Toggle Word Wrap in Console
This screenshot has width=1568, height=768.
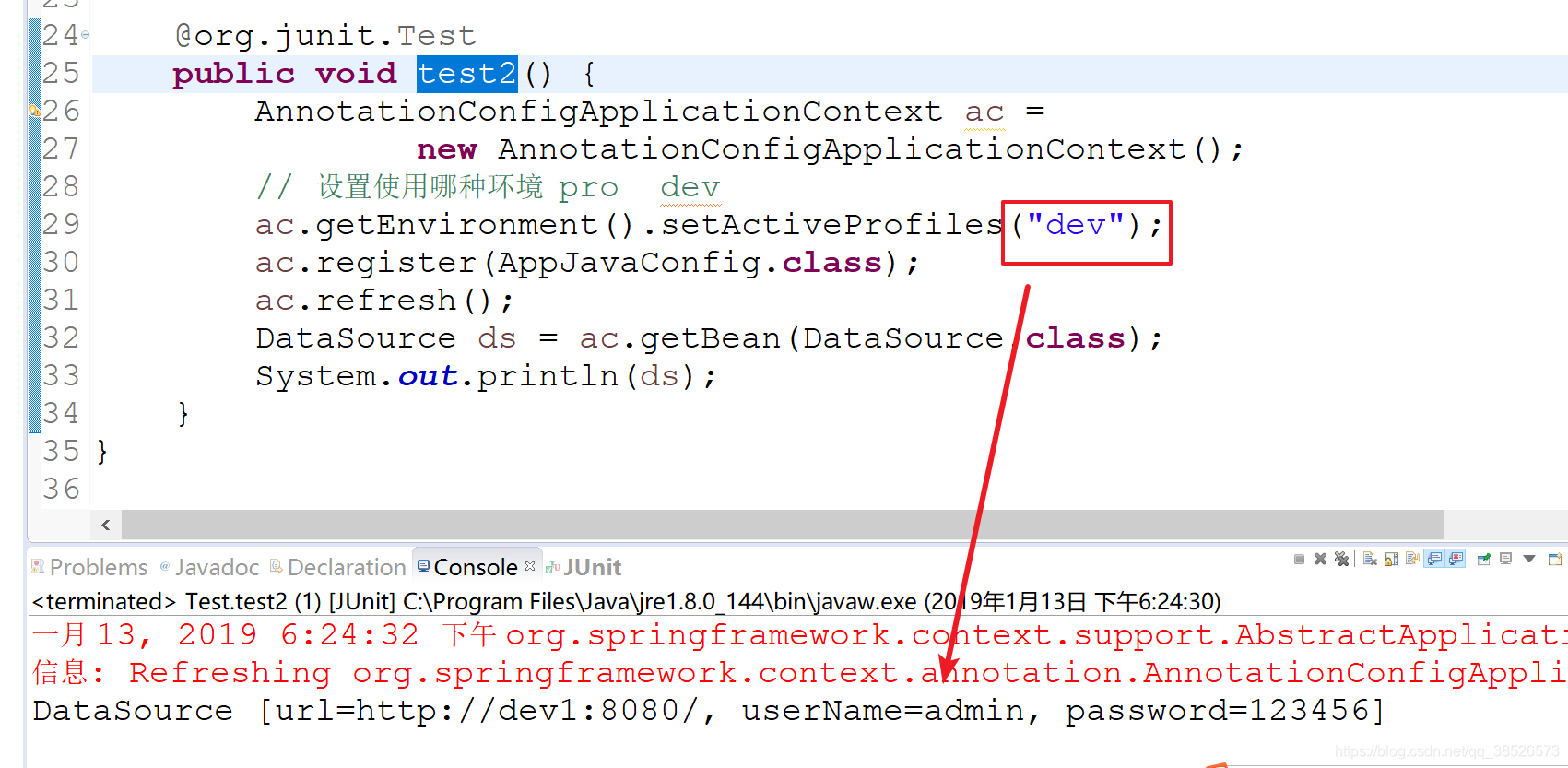[x=1412, y=559]
